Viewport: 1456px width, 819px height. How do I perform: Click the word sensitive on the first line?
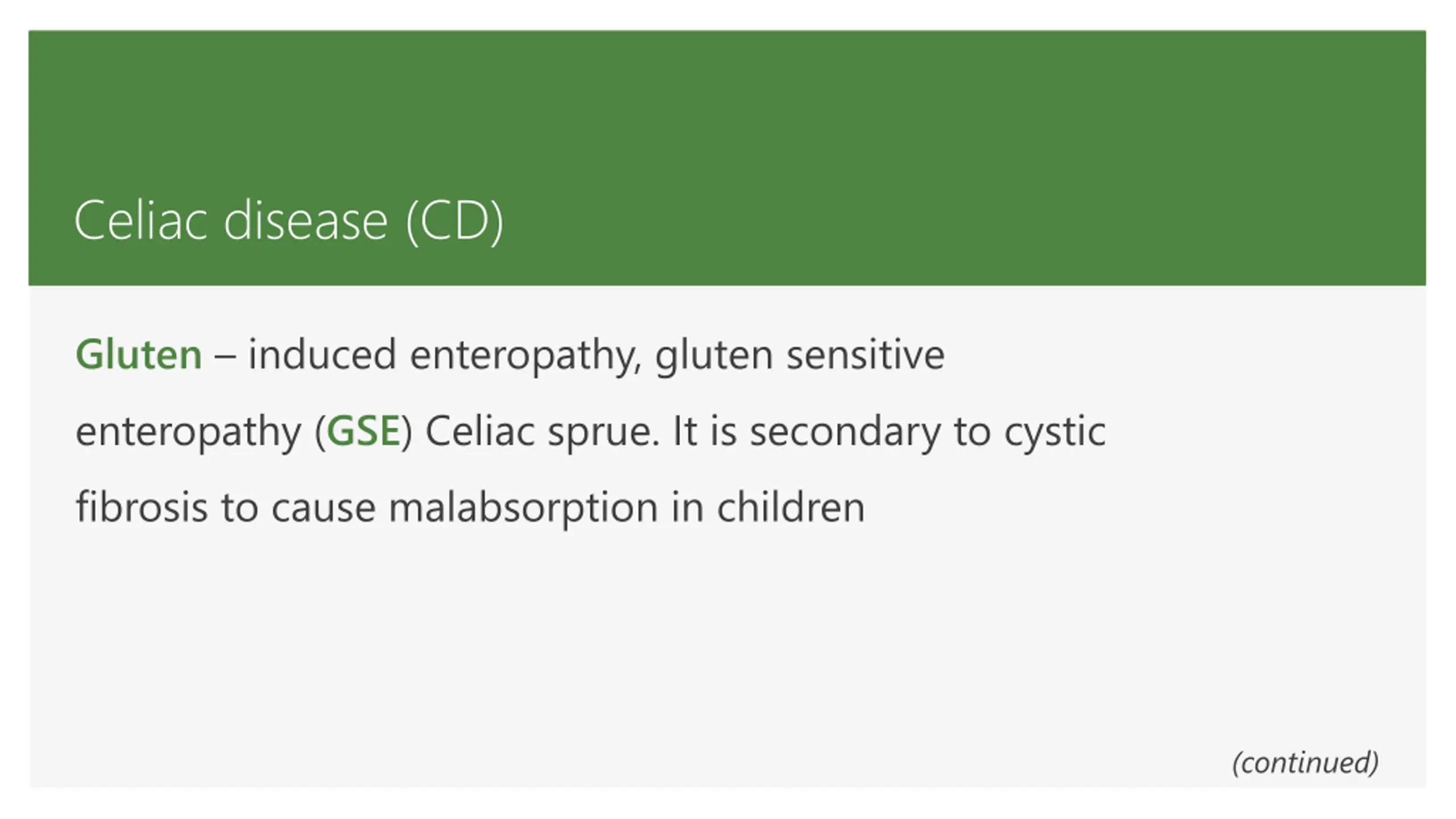(x=866, y=355)
